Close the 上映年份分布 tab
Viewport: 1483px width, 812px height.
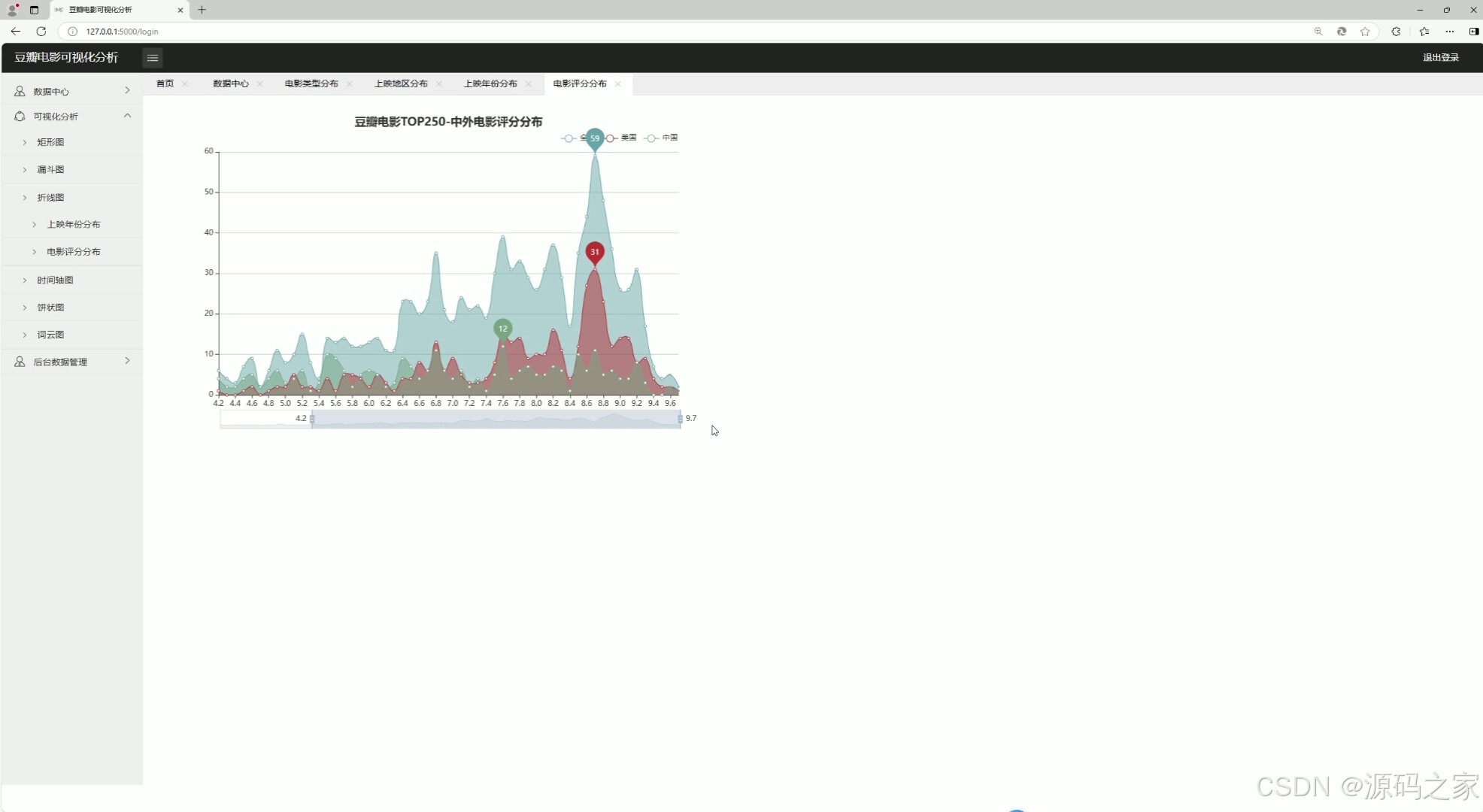[x=529, y=83]
